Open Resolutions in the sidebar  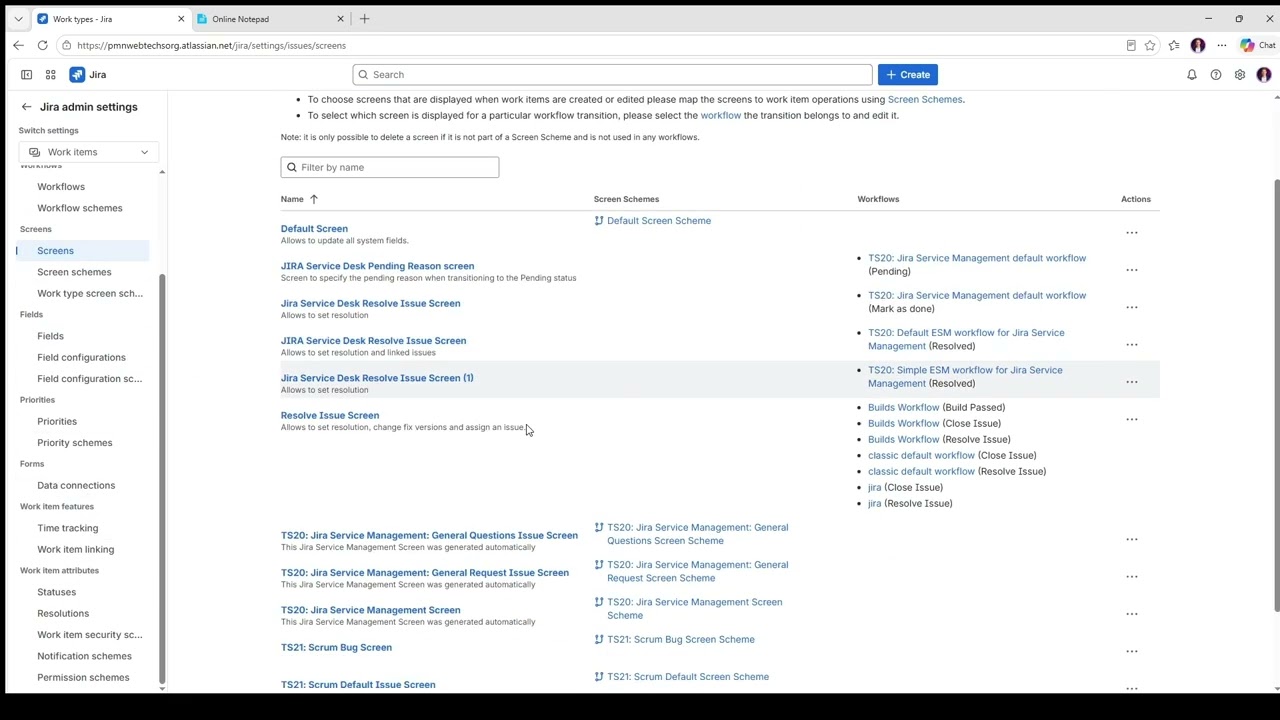coord(63,613)
